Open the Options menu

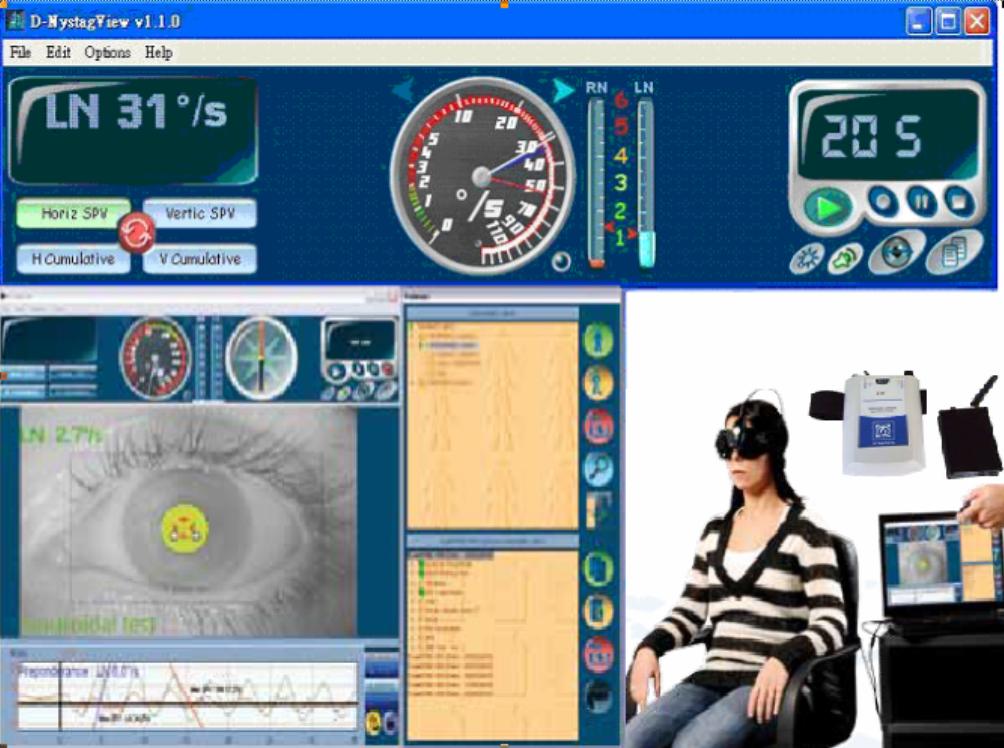(x=107, y=53)
